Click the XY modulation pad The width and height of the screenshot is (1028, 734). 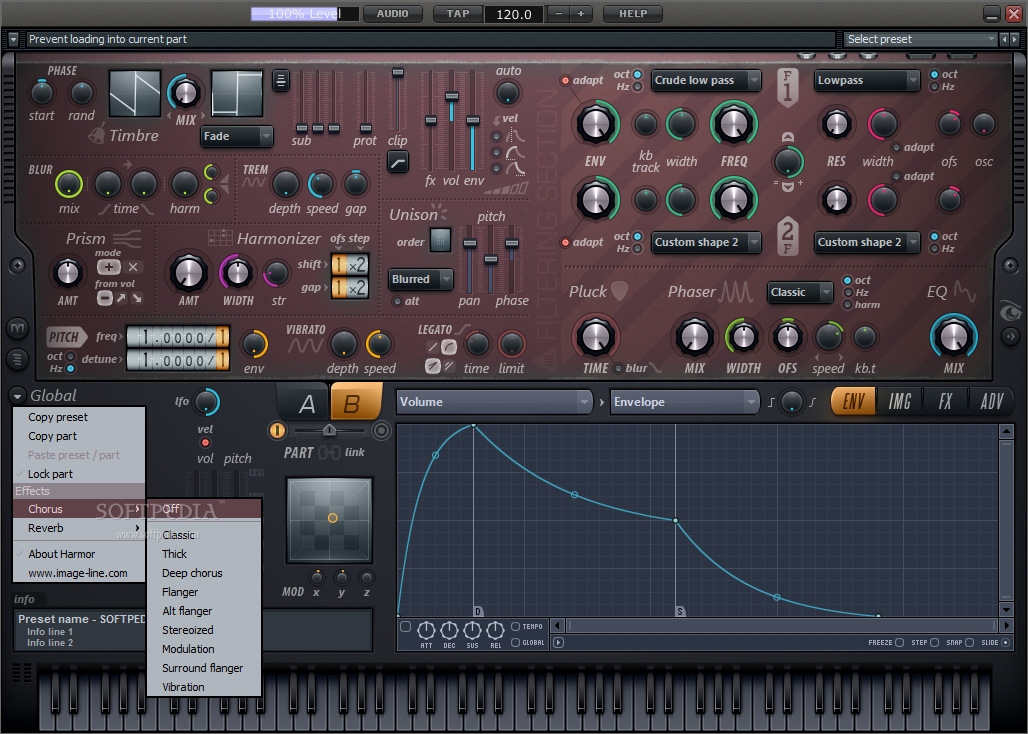[330, 520]
